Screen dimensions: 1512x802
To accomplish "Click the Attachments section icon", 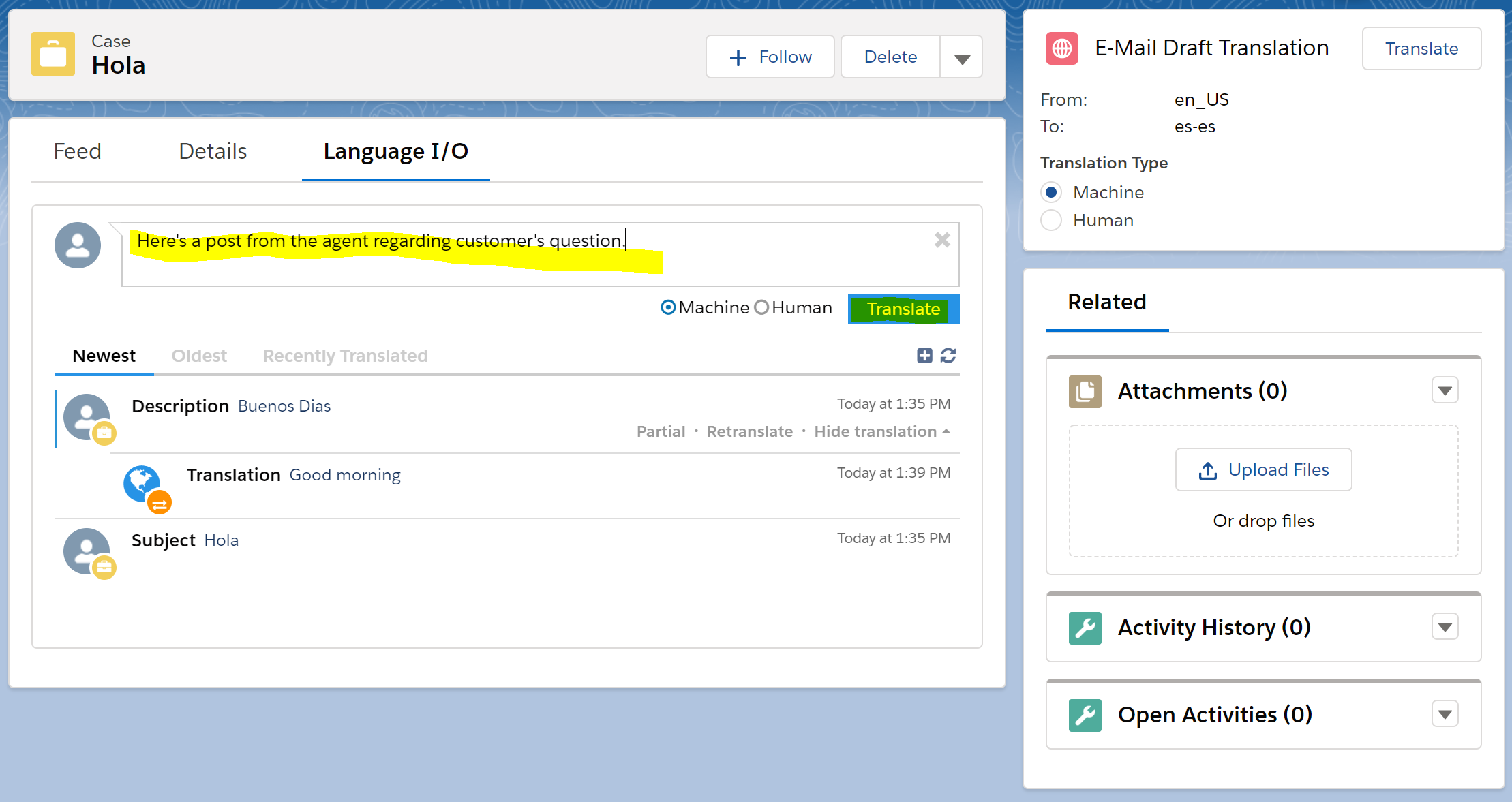I will [x=1085, y=391].
